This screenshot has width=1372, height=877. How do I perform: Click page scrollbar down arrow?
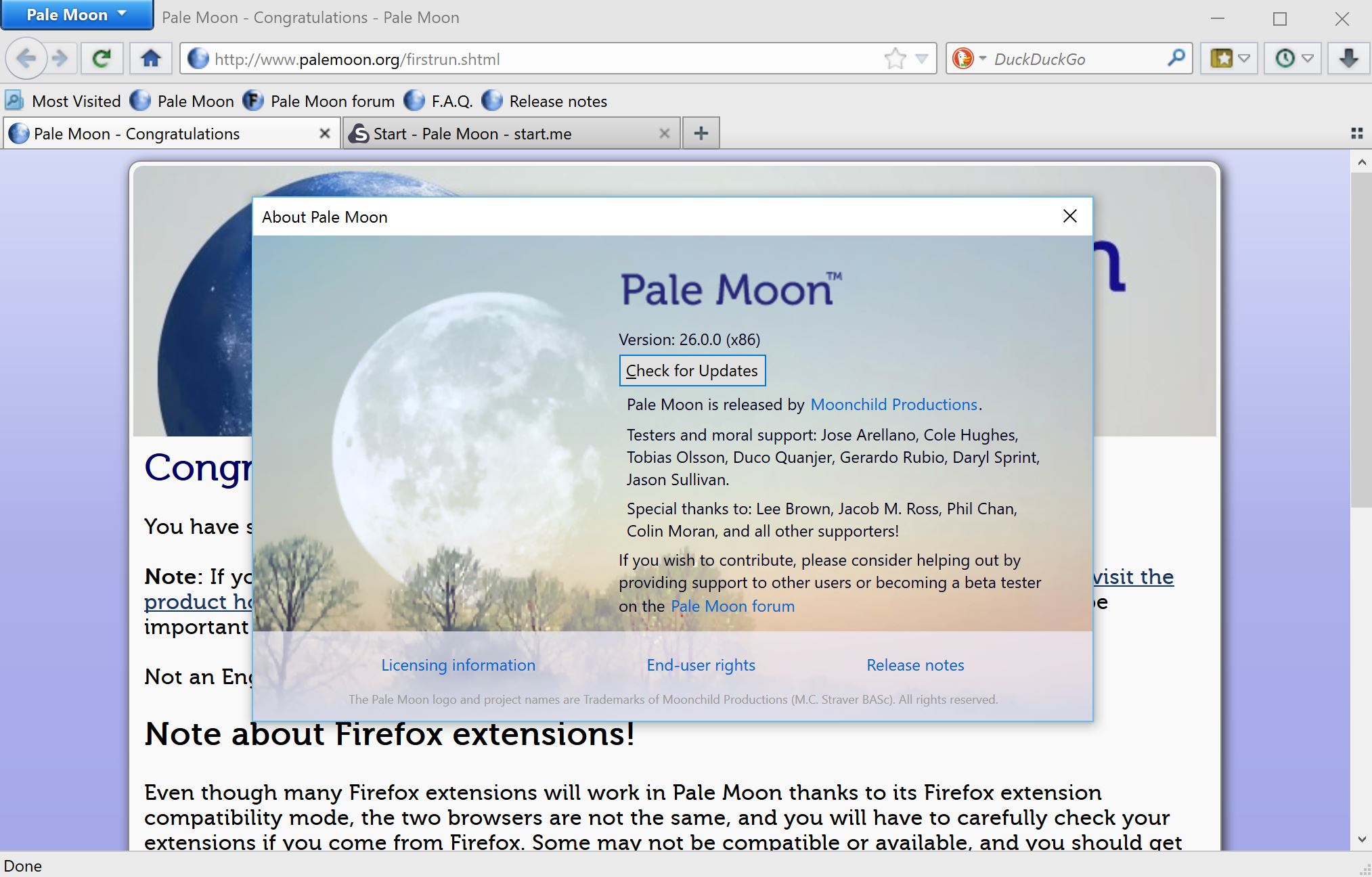[x=1361, y=840]
